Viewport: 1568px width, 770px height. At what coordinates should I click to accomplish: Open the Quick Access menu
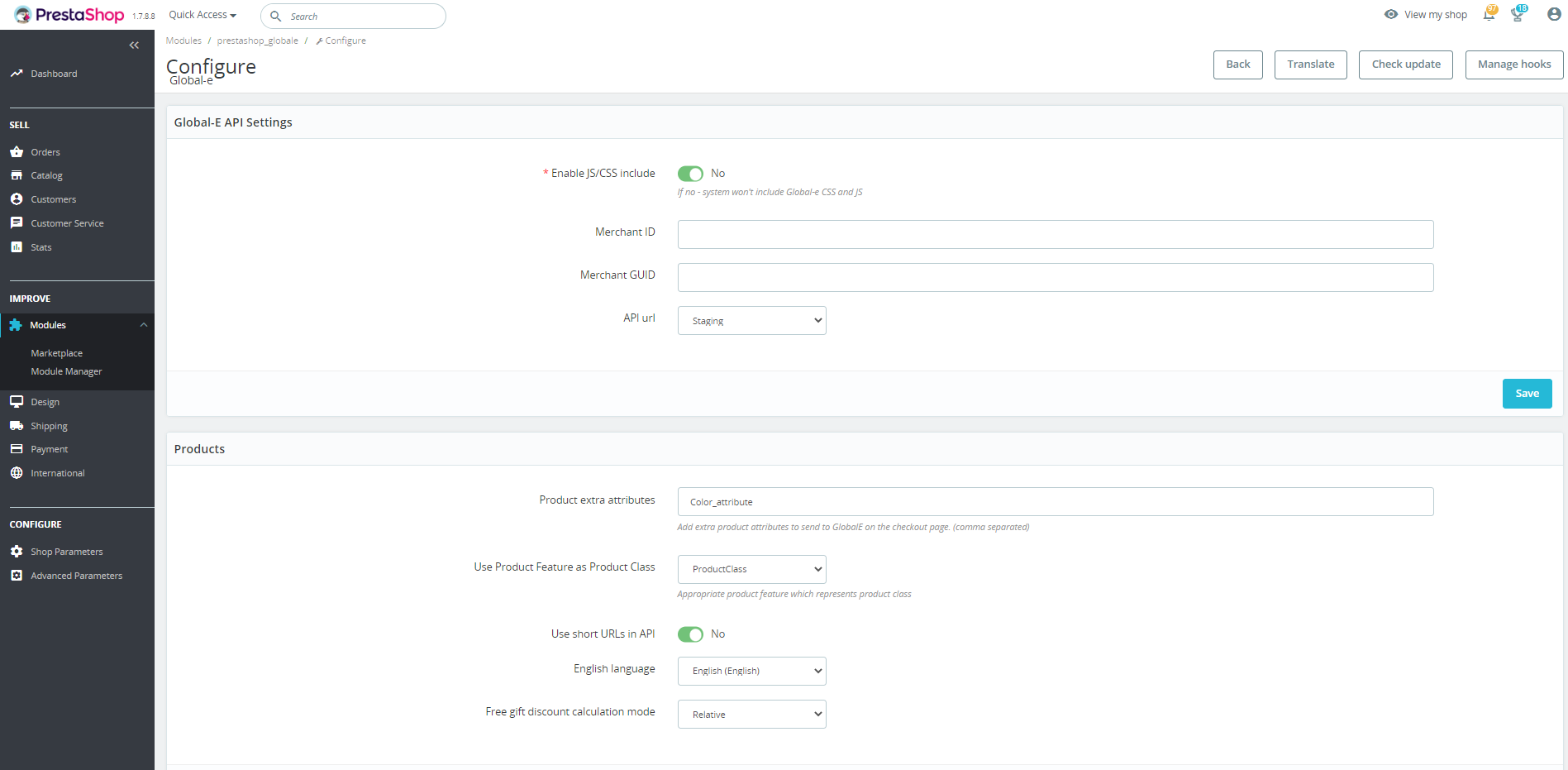[x=201, y=14]
